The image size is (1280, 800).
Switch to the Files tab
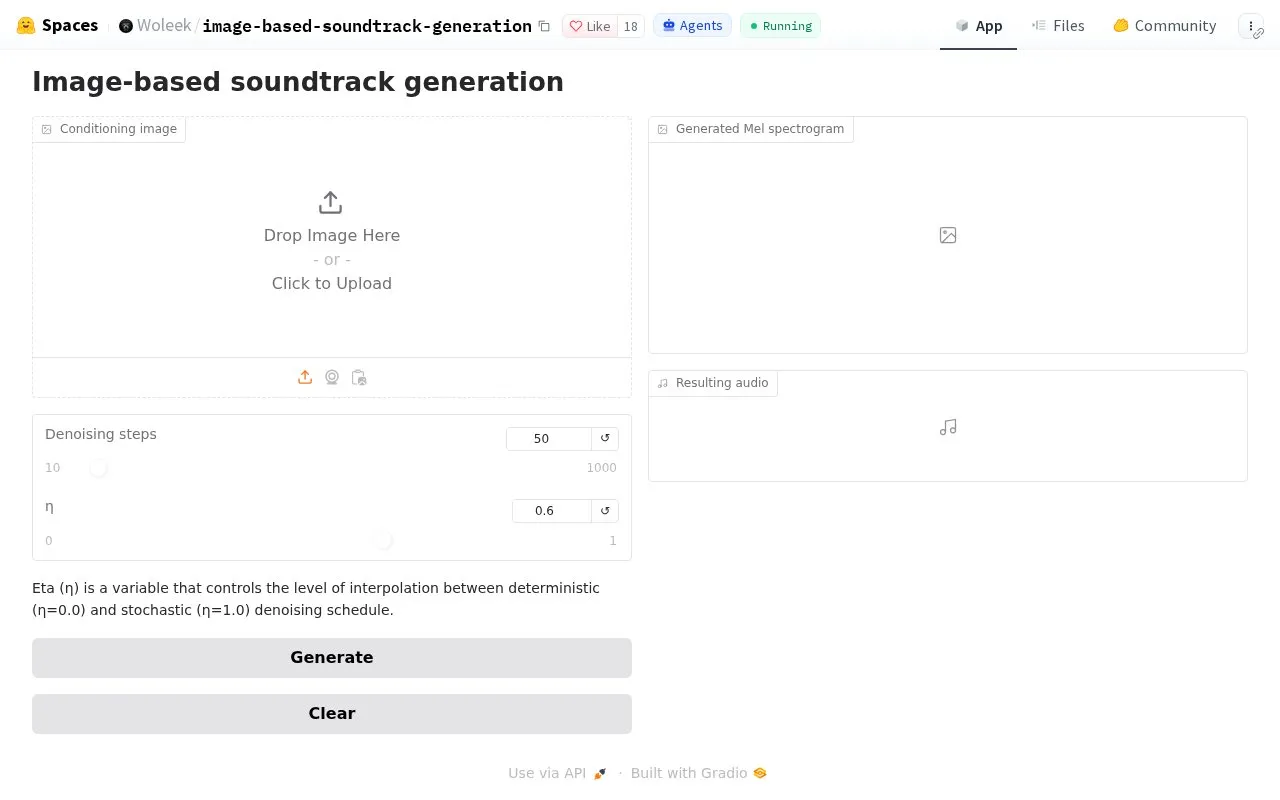click(1058, 26)
